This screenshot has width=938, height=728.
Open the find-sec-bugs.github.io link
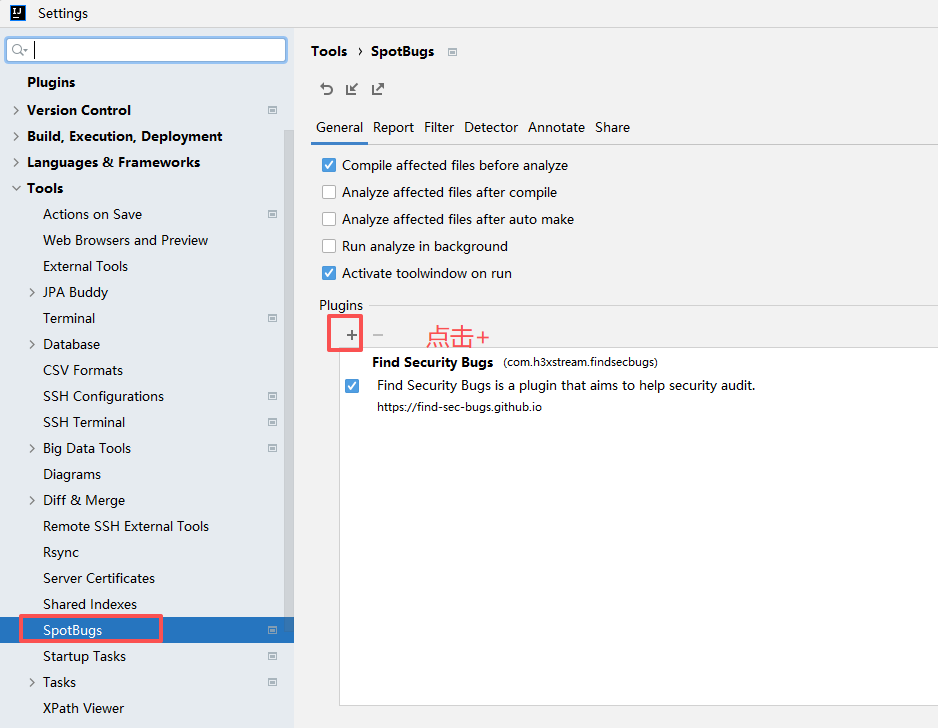459,407
